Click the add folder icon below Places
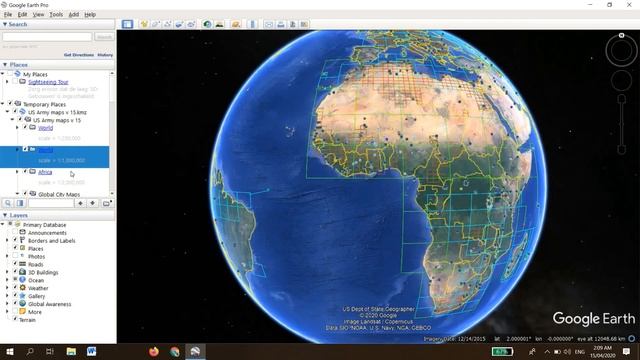640x360 pixels. point(107,203)
